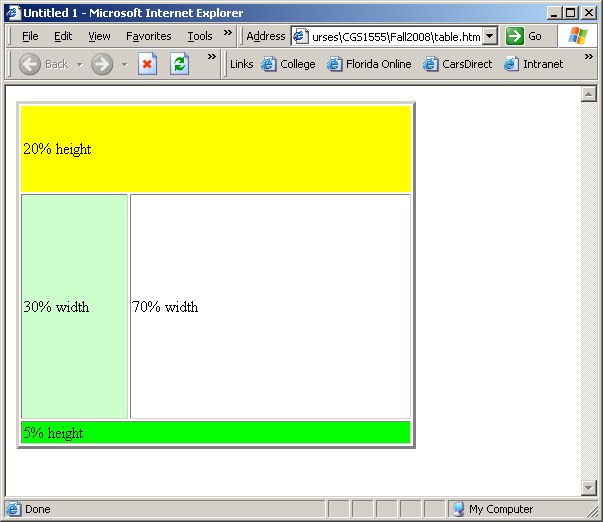Expand the Address bar dropdown list
The width and height of the screenshot is (603, 522).
pos(489,36)
